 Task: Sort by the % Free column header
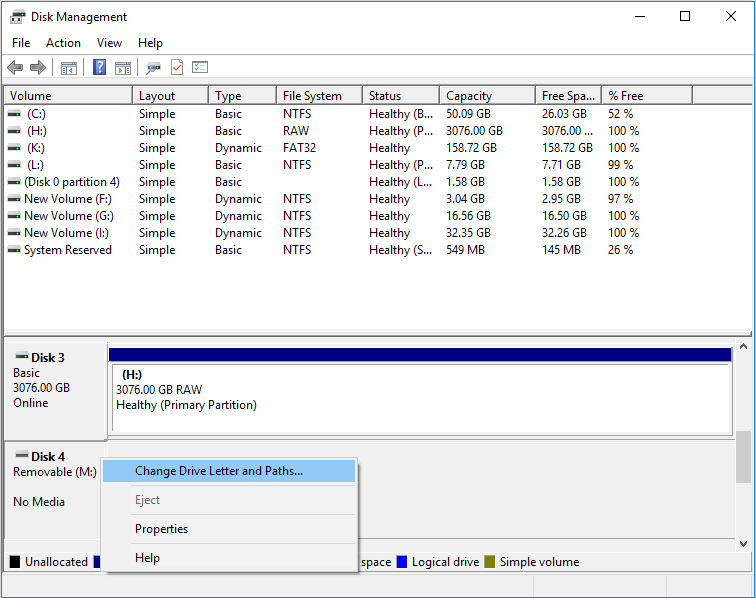coord(648,95)
